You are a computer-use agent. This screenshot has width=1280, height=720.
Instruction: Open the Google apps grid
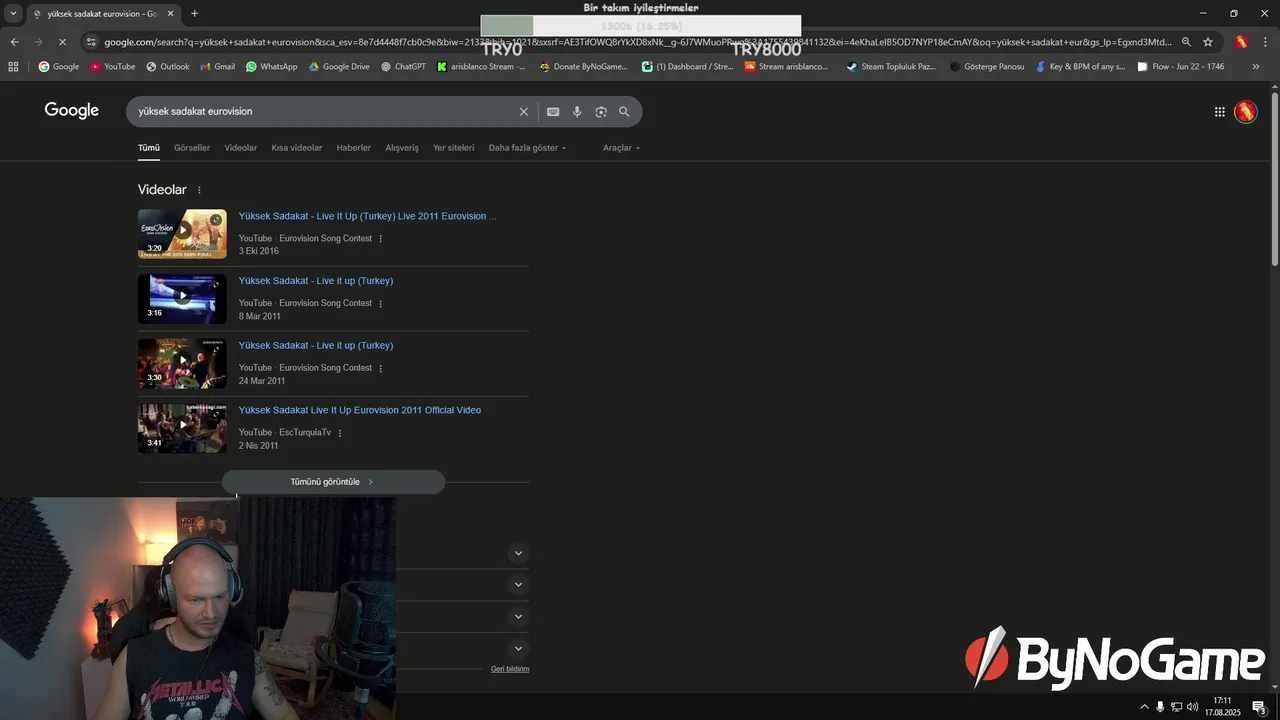coord(1220,112)
